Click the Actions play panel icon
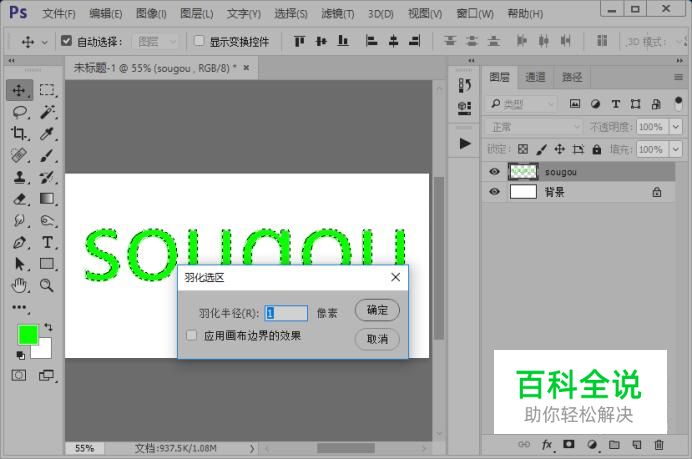This screenshot has width=692, height=459. 464,143
